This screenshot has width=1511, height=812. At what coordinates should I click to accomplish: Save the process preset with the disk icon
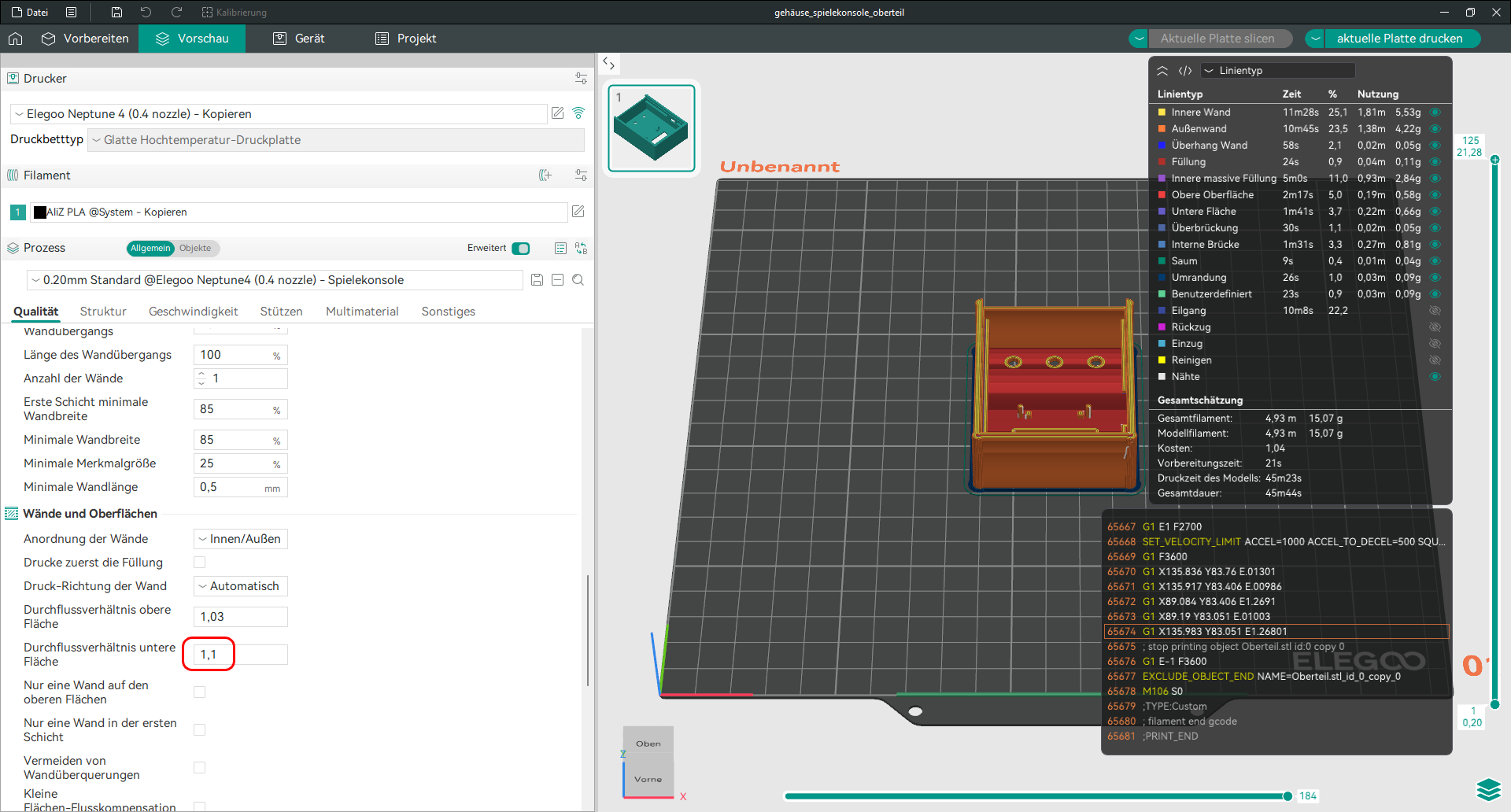click(538, 280)
